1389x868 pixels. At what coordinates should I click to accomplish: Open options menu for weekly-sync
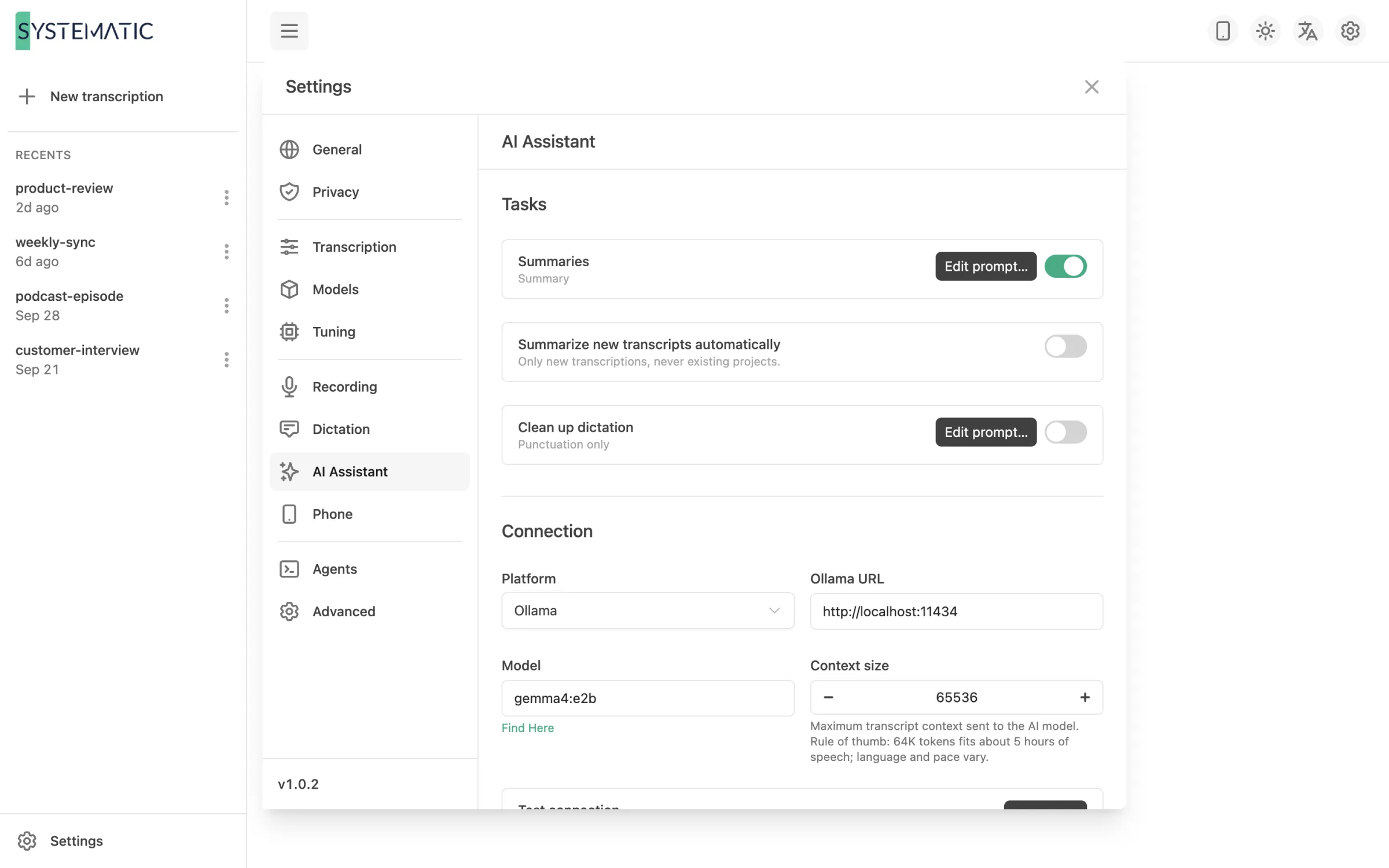[x=226, y=251]
